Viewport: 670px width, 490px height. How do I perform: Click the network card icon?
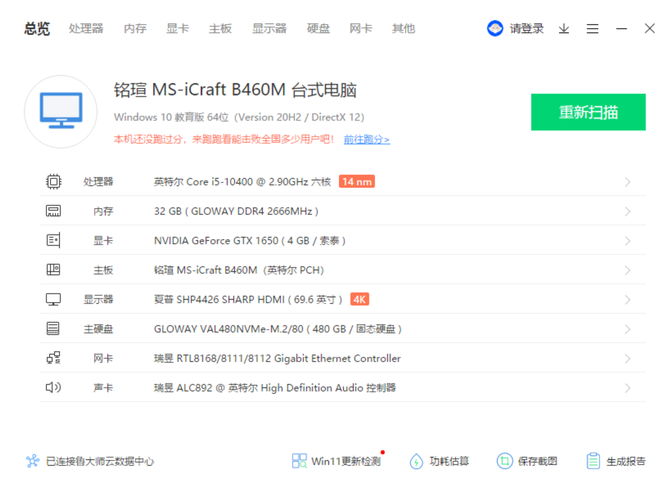53,358
